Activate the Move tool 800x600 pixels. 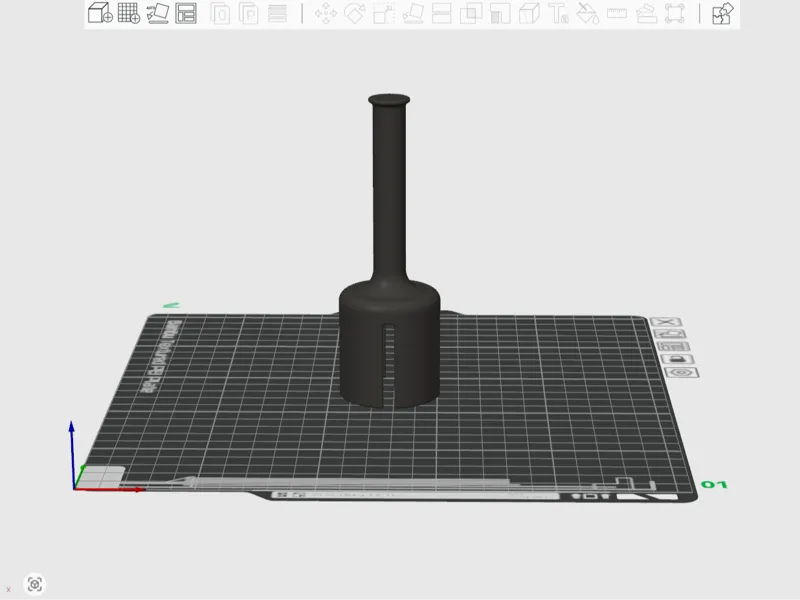(326, 14)
